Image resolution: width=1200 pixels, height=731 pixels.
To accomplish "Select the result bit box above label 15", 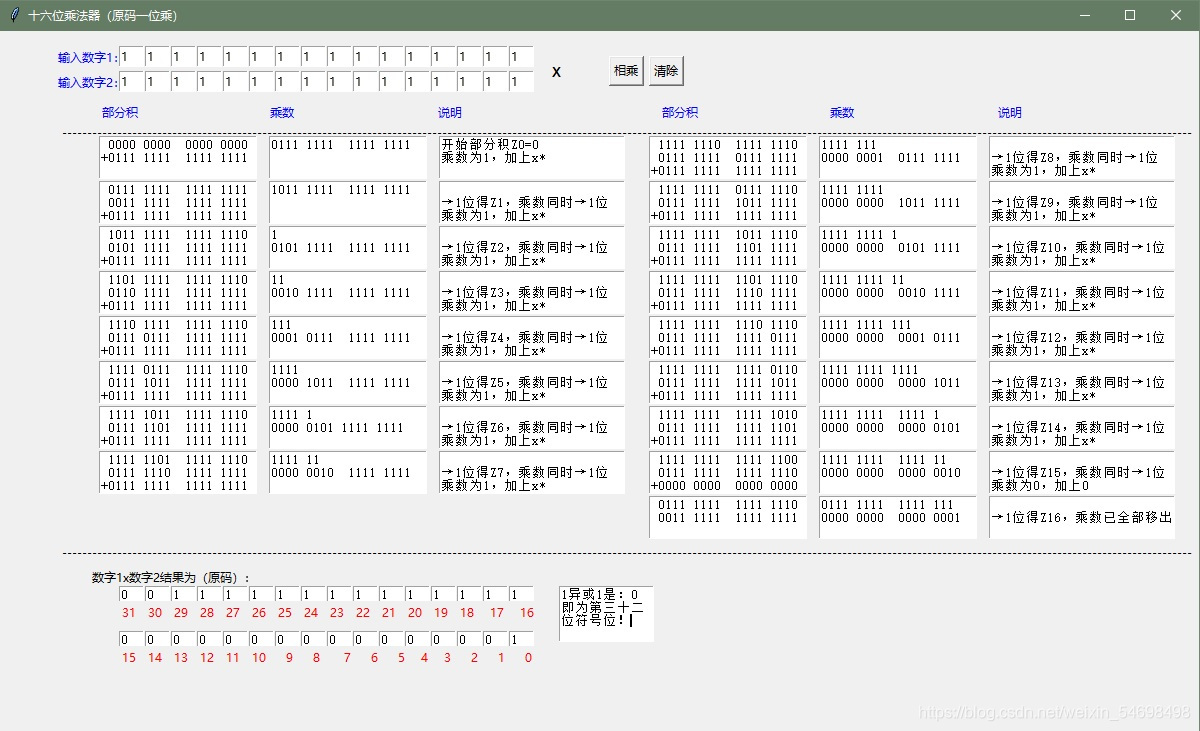I will tap(131, 640).
